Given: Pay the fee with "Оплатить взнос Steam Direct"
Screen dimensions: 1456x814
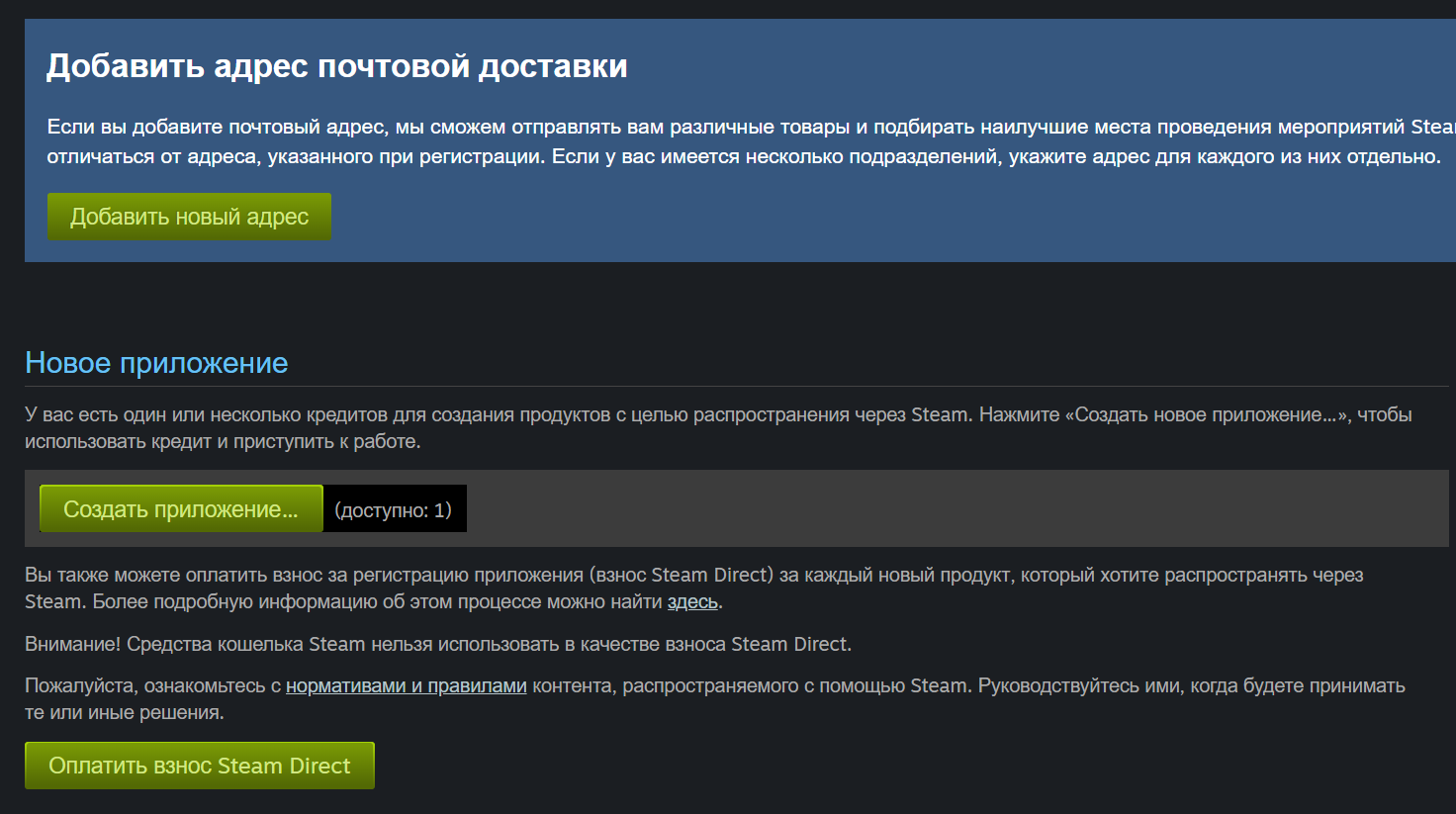Looking at the screenshot, I should [x=200, y=766].
